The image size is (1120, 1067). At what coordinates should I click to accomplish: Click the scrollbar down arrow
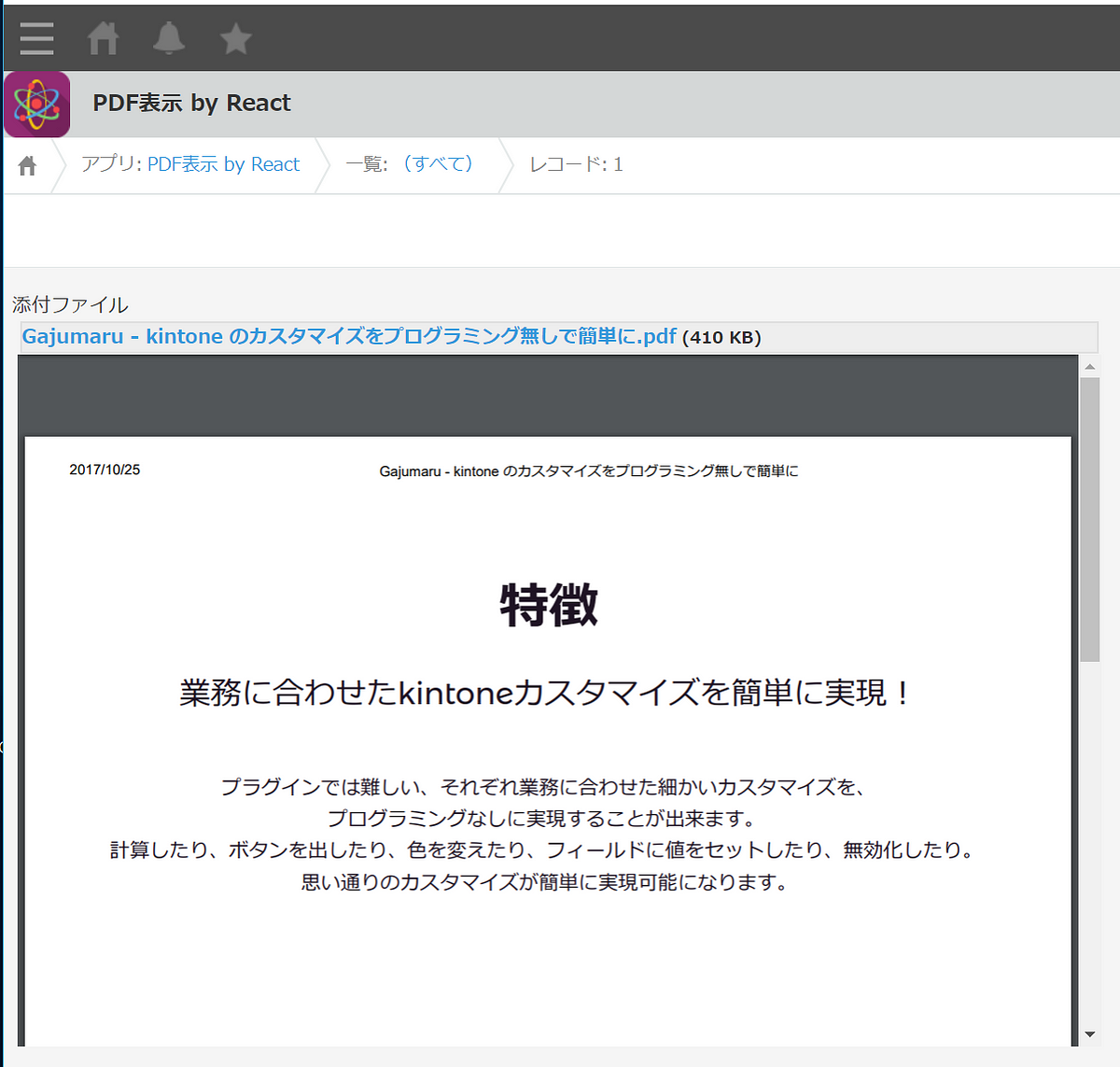[x=1089, y=1034]
